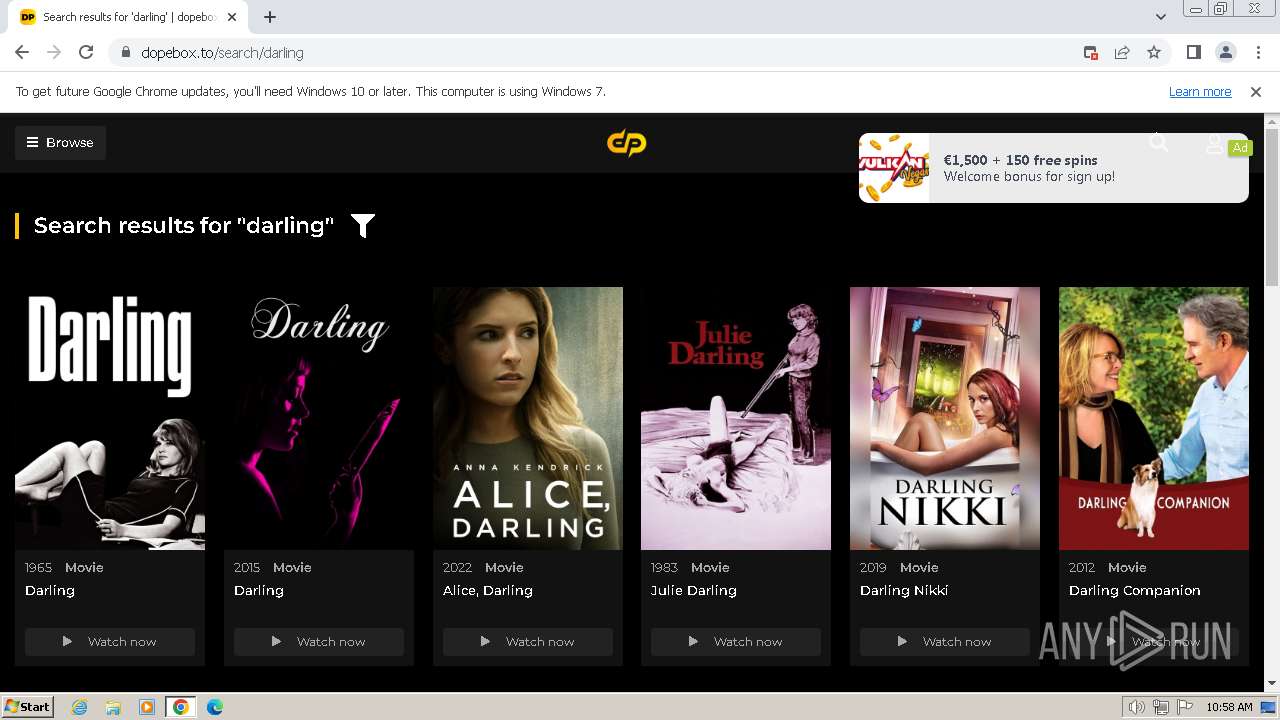Watch now for Julie Darling

click(736, 642)
